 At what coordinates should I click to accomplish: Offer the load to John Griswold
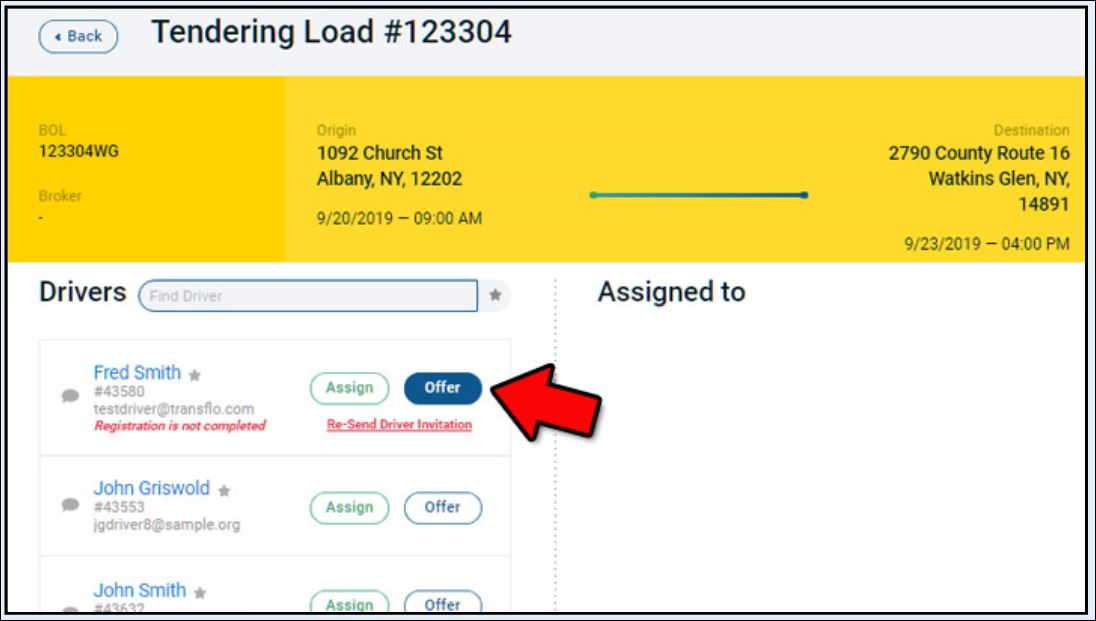[442, 508]
